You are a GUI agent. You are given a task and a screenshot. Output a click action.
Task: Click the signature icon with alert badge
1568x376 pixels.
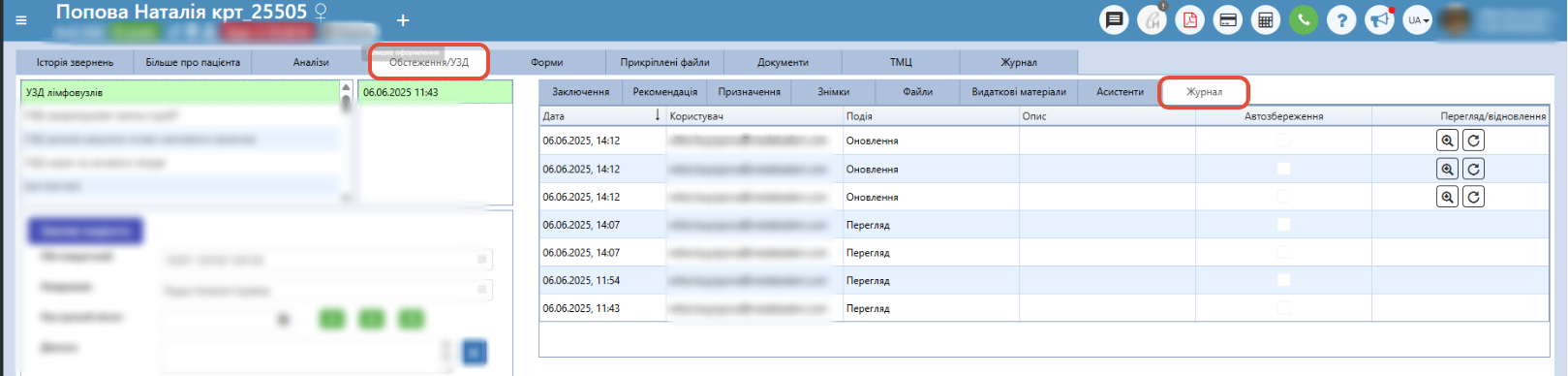pos(1152,19)
